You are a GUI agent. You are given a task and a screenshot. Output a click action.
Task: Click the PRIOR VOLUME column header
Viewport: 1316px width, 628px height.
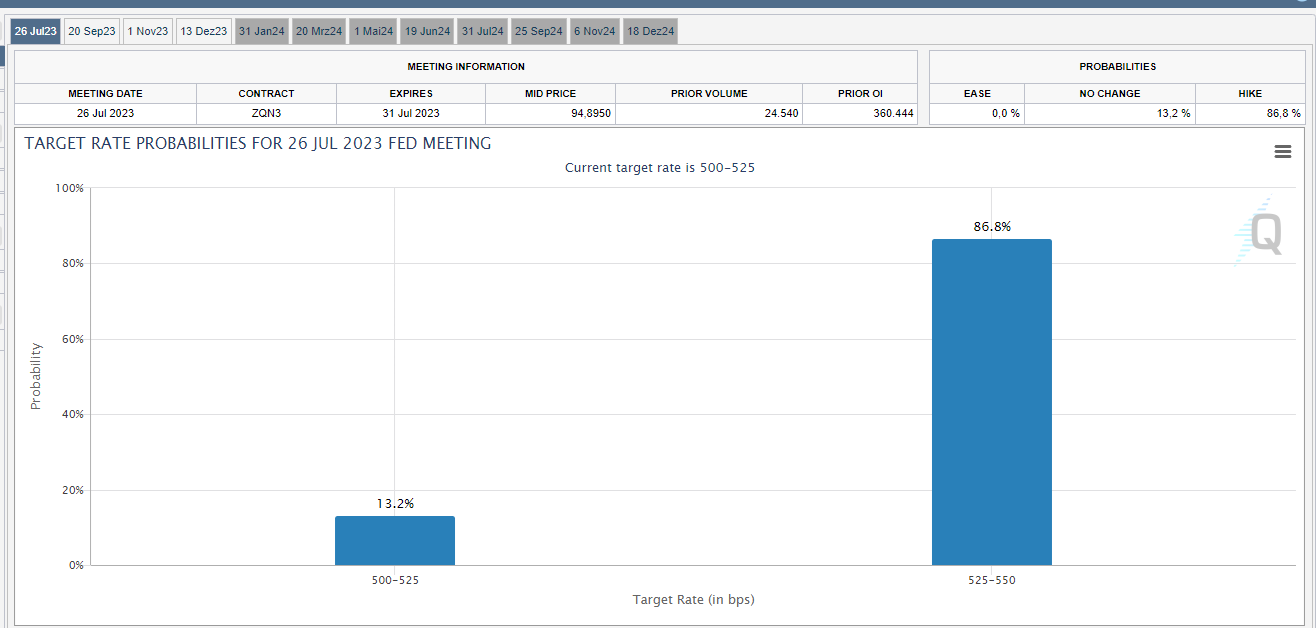tap(709, 93)
